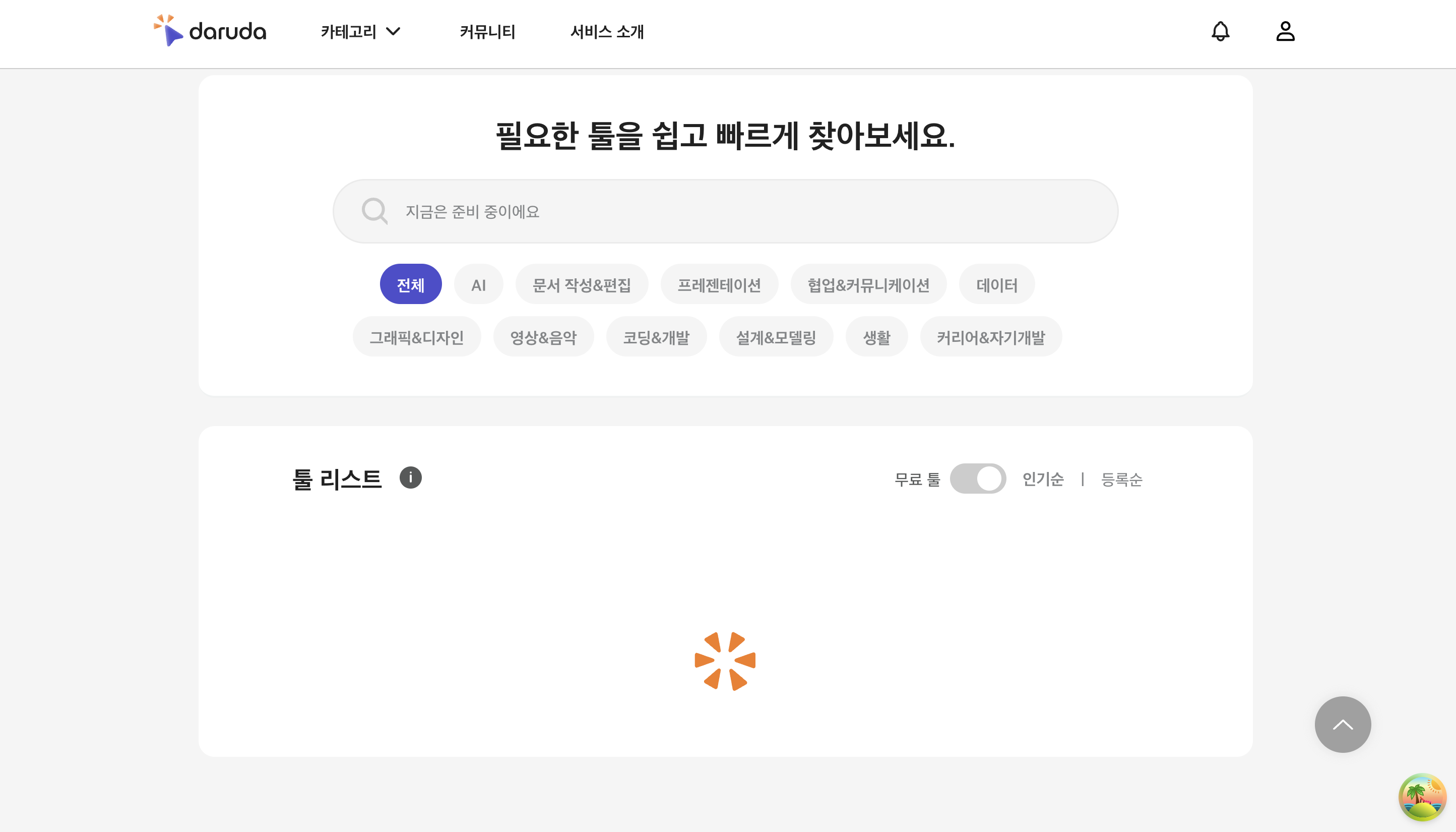Sort tools by 인기순

[1043, 480]
